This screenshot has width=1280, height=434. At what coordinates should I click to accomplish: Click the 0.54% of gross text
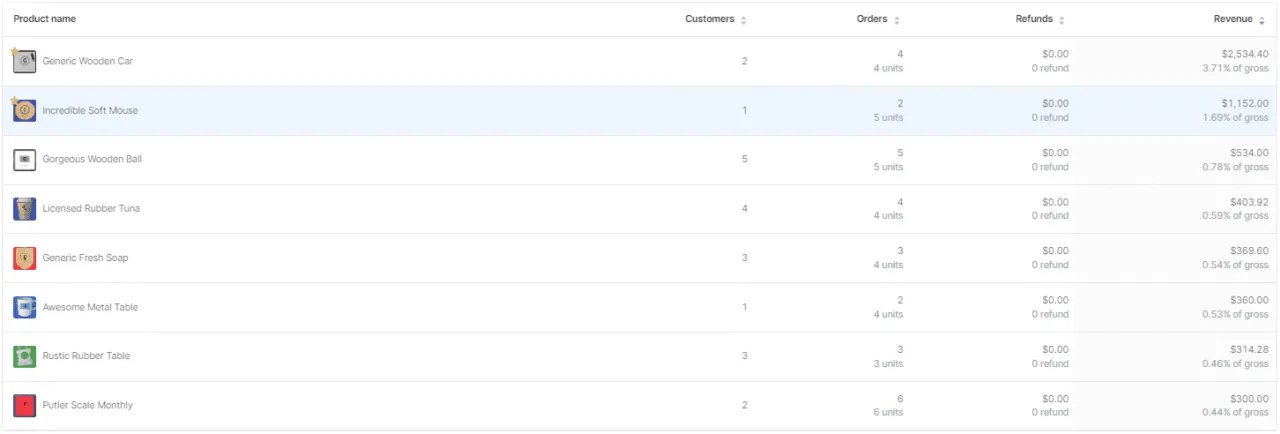[x=1236, y=265]
